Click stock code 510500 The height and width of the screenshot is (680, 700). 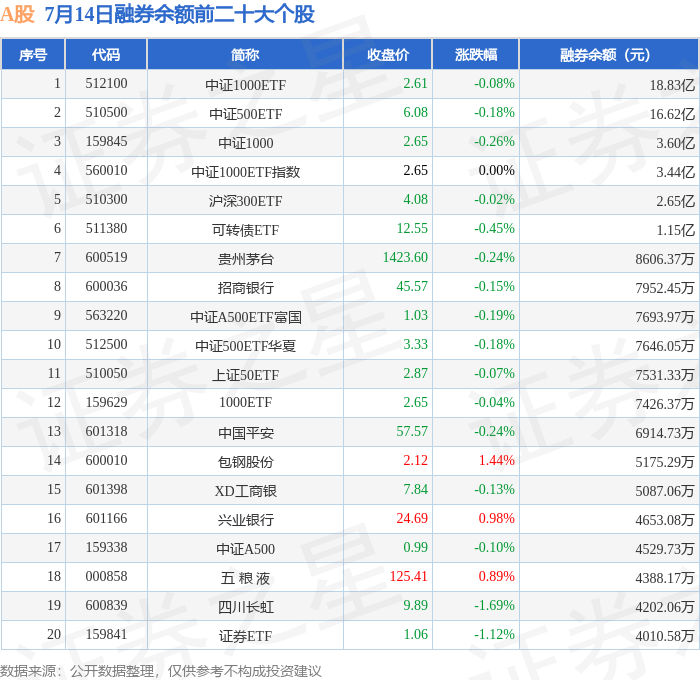pos(106,113)
